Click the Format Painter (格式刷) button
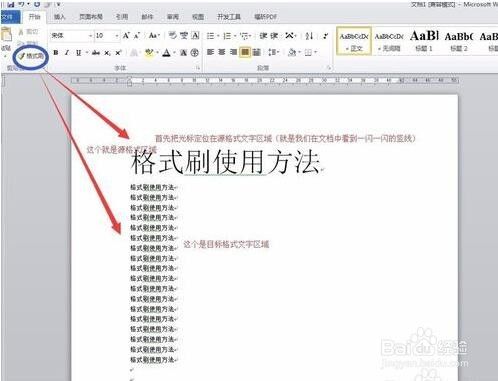Image resolution: width=498 pixels, height=381 pixels. point(31,56)
